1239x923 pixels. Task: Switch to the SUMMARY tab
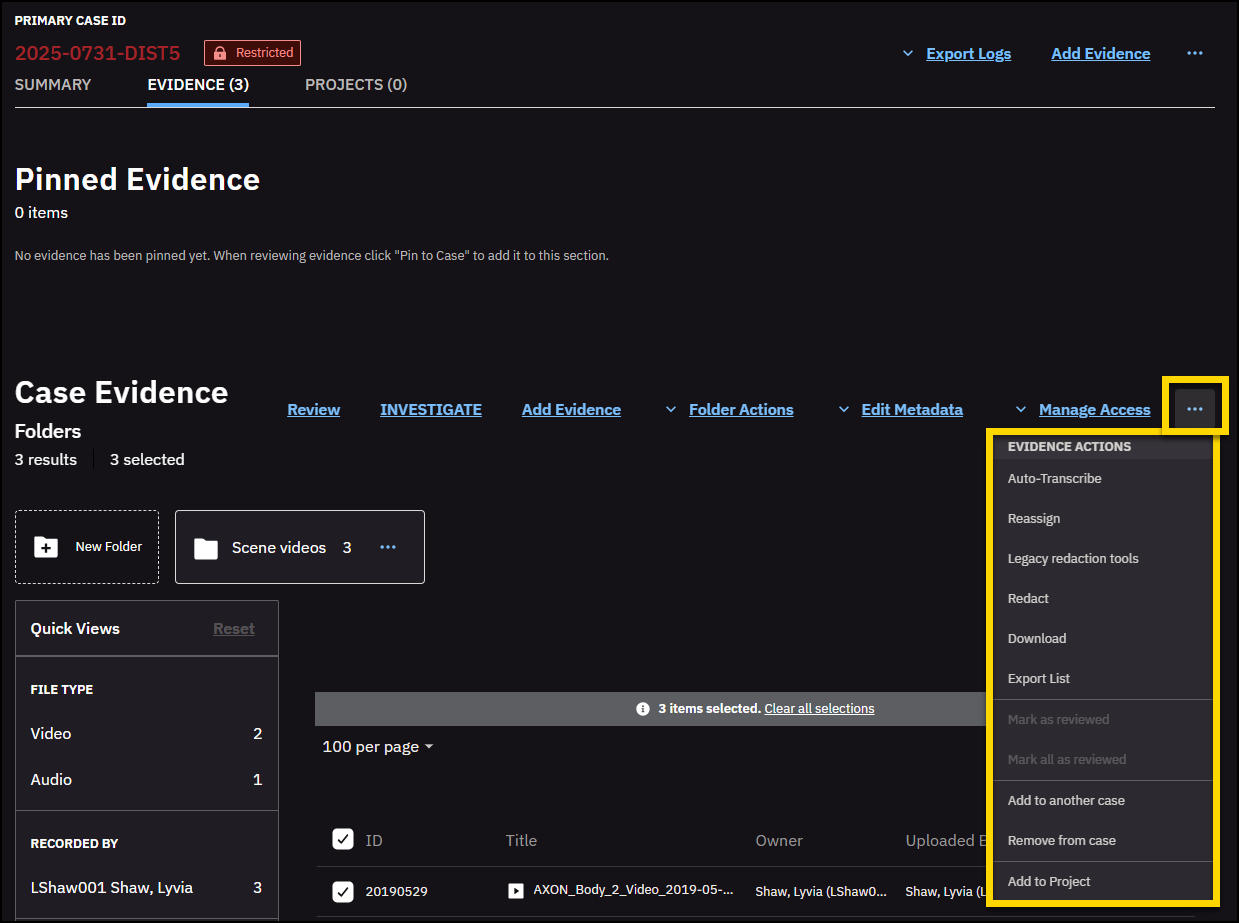53,85
